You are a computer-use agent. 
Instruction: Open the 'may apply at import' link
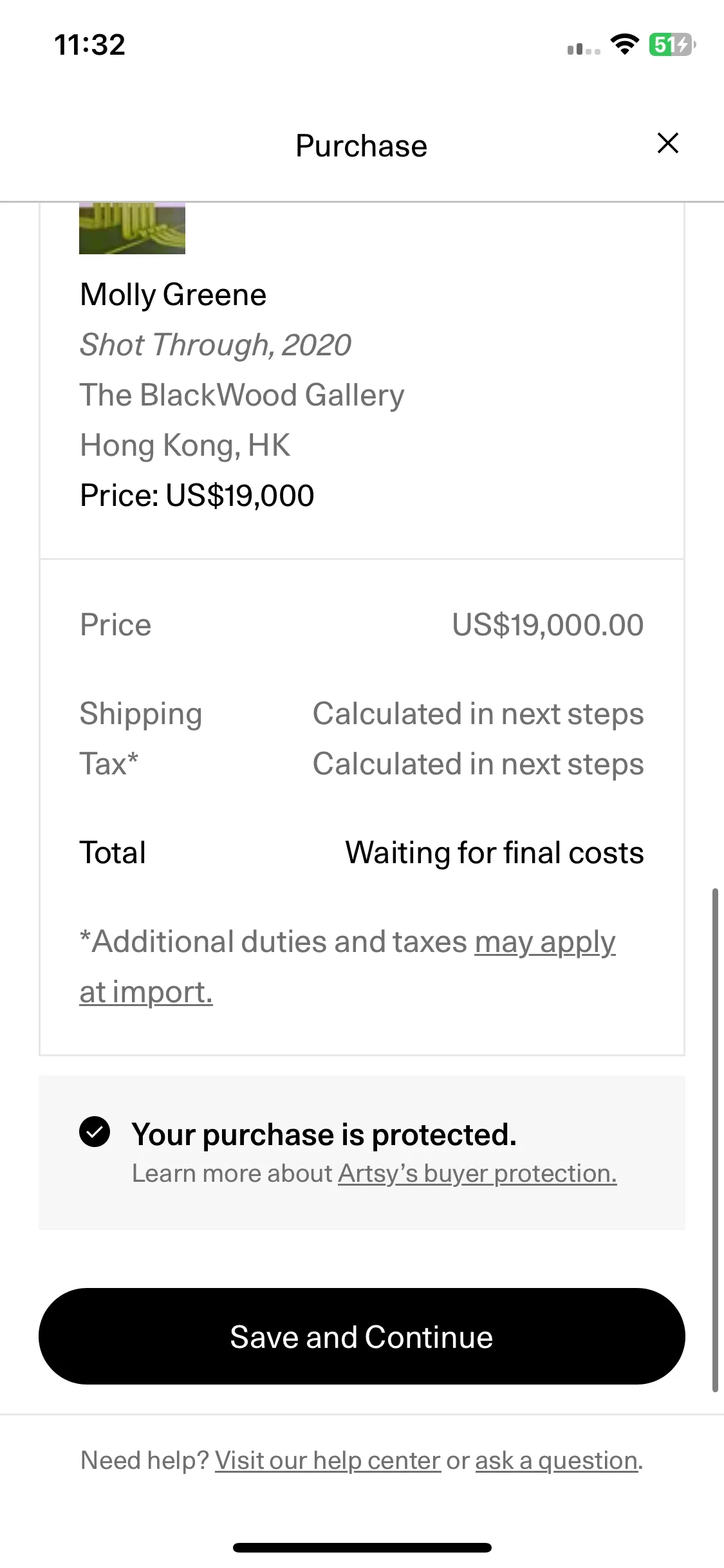[x=348, y=967]
